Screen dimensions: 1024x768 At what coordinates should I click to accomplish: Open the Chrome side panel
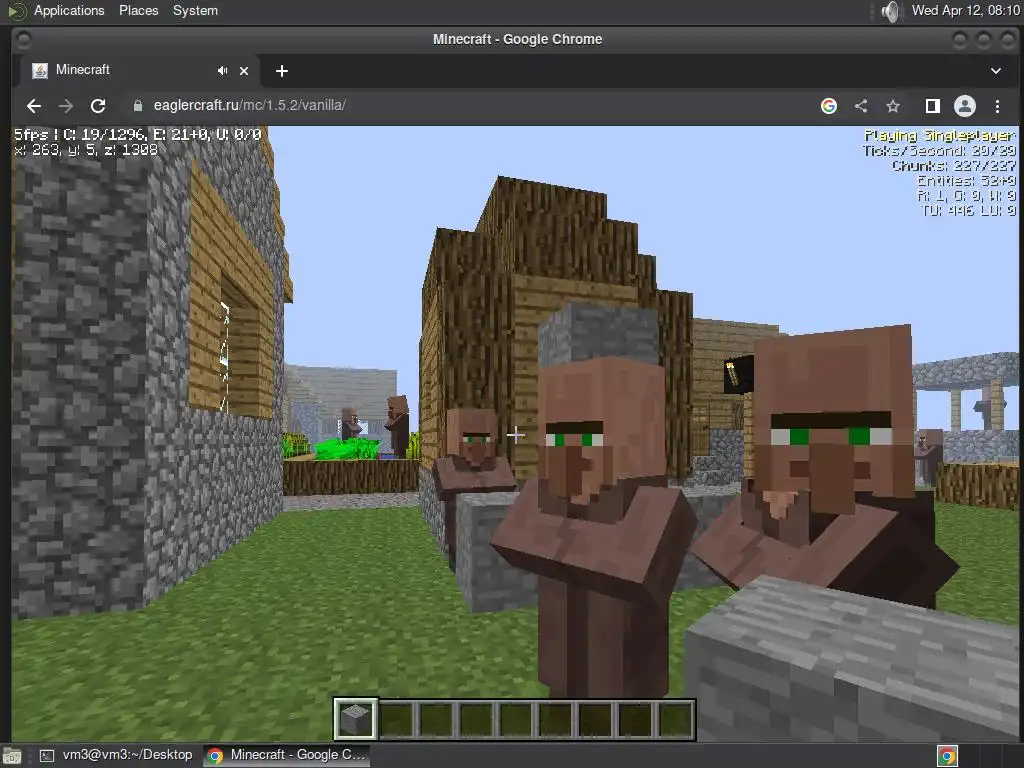pyautogui.click(x=933, y=106)
